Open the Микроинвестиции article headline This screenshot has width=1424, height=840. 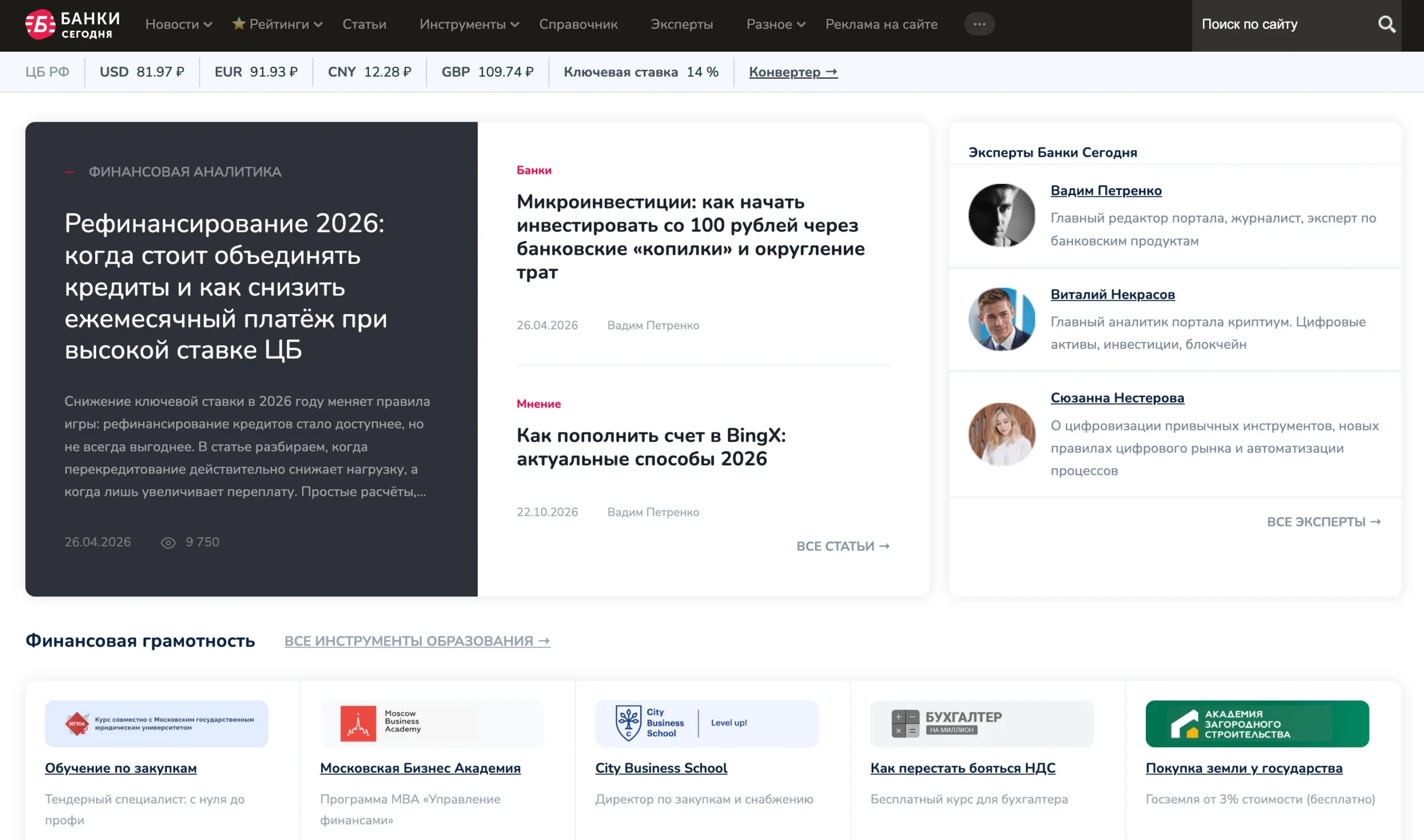coord(690,237)
